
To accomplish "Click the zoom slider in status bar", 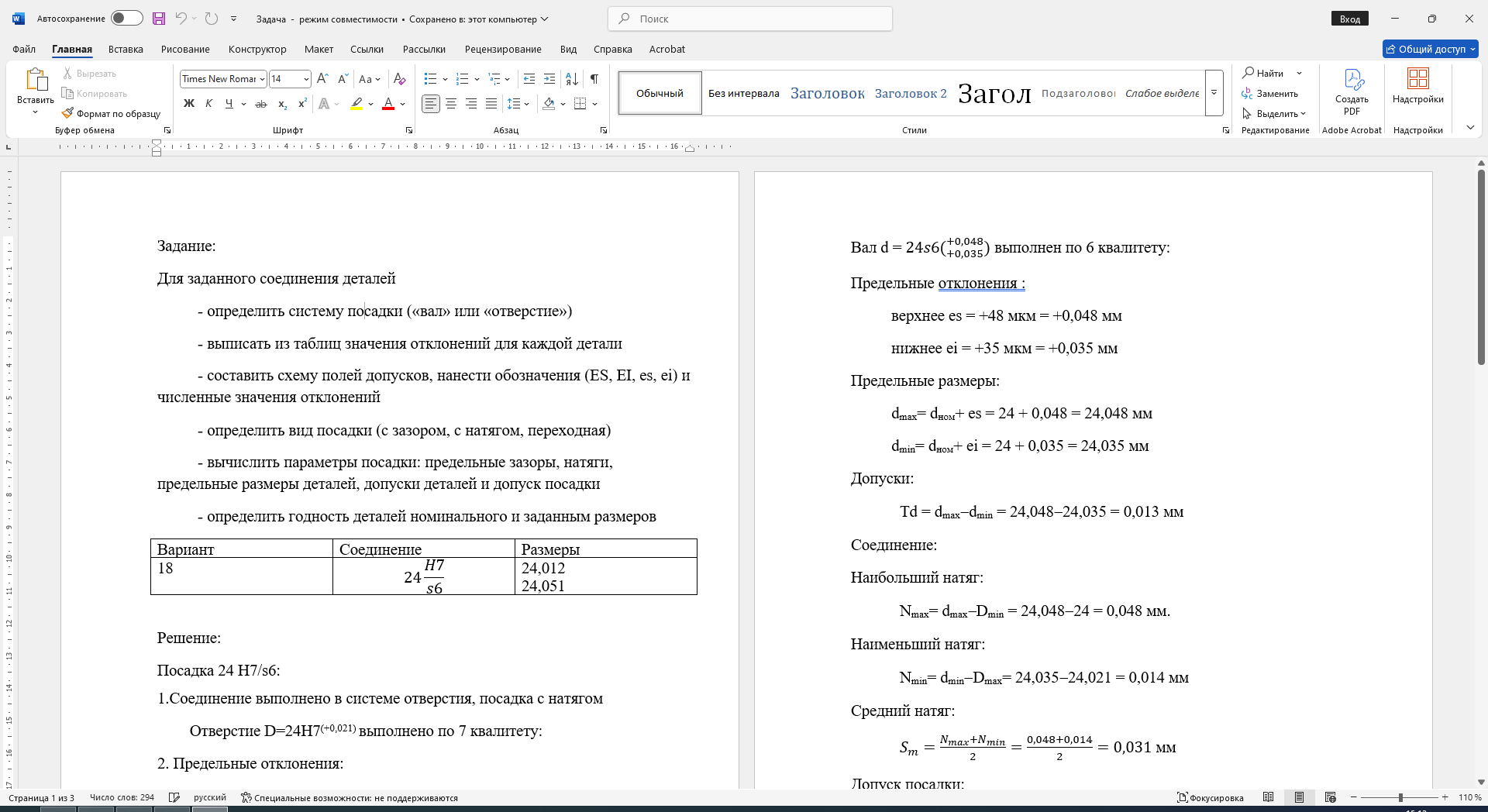I will pyautogui.click(x=1400, y=797).
